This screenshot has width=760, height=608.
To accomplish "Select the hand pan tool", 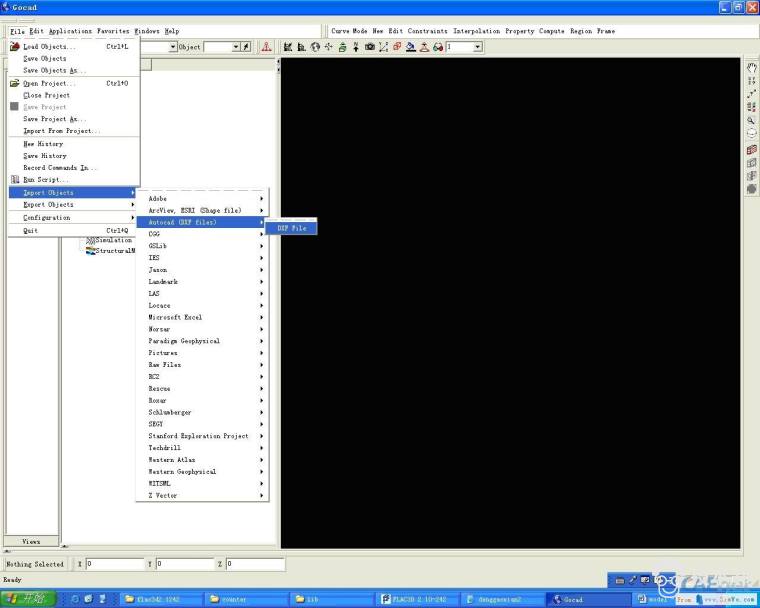I will point(751,68).
